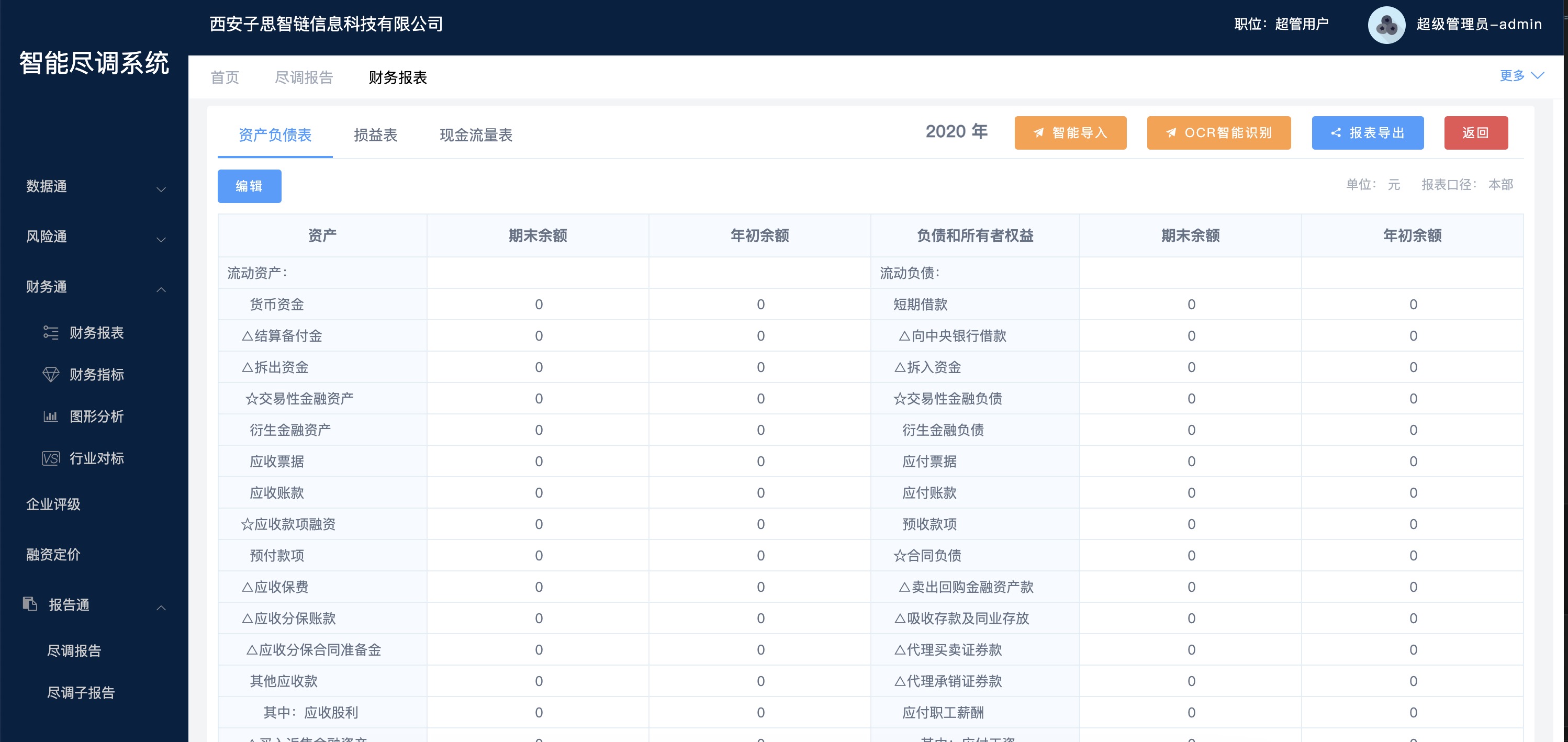Click the 超级管理员-admin username

[x=1479, y=24]
